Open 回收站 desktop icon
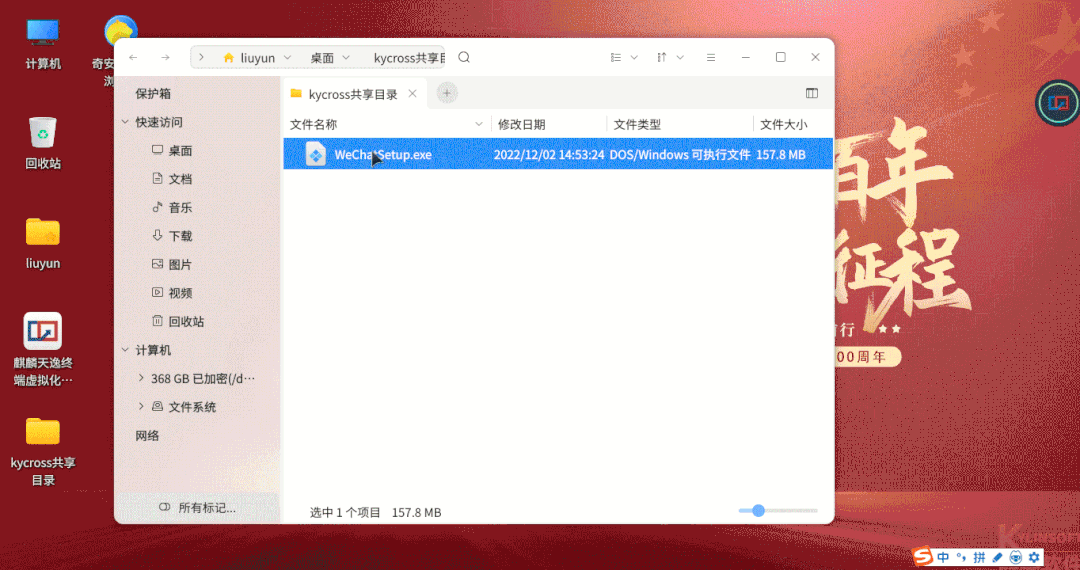Image resolution: width=1080 pixels, height=570 pixels. click(43, 143)
